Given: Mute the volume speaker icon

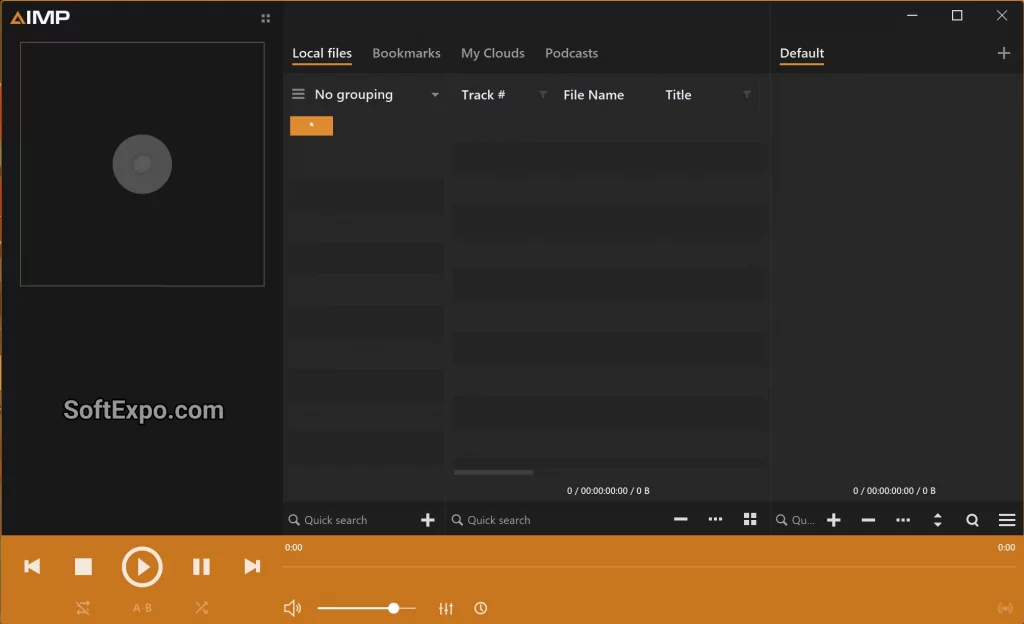Looking at the screenshot, I should pos(292,607).
